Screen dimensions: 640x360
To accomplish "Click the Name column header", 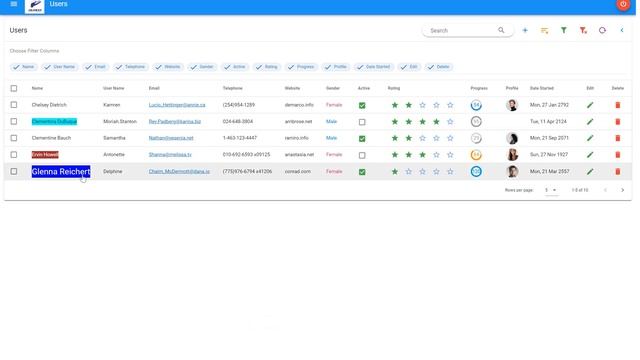I will pos(37,89).
